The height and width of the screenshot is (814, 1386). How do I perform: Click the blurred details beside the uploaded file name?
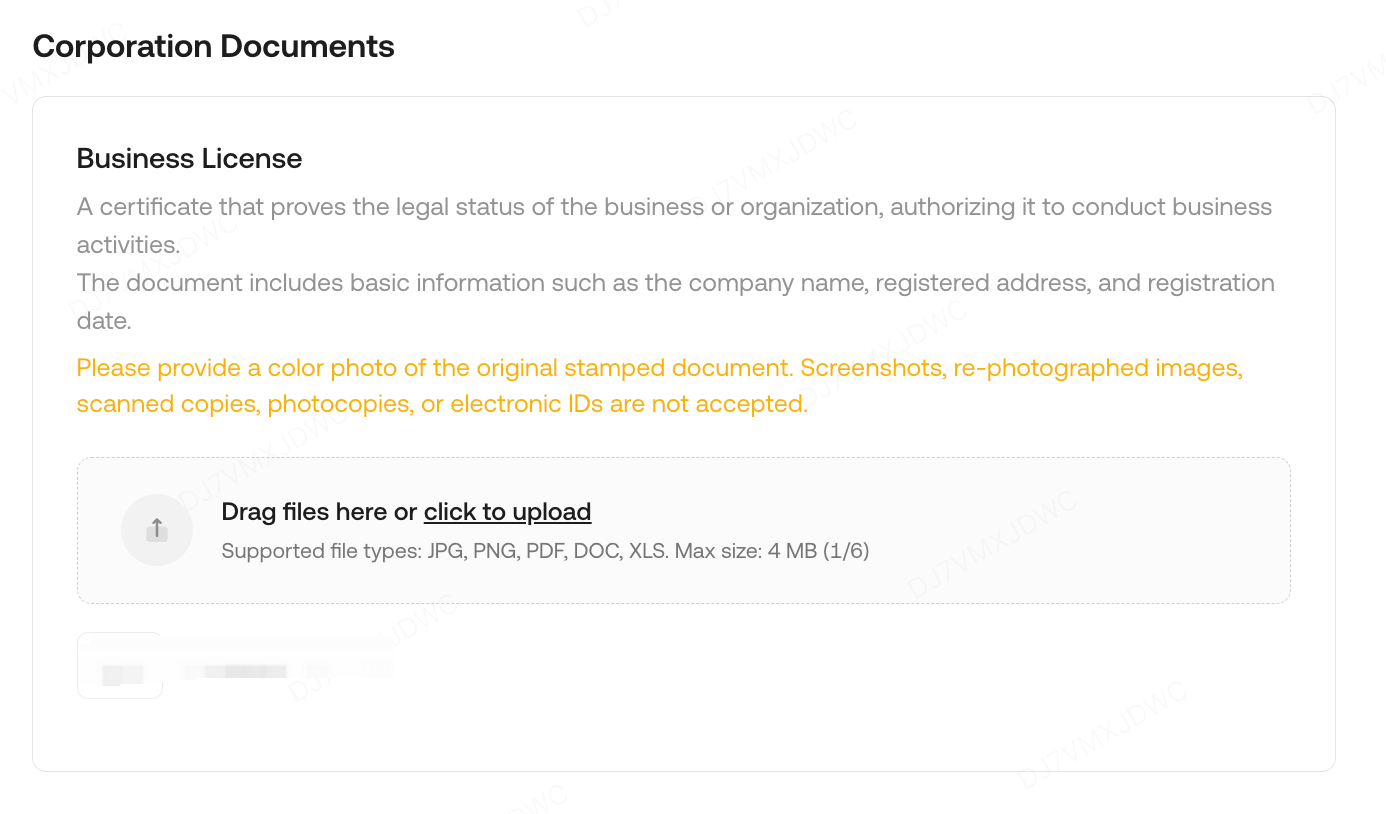click(x=350, y=670)
